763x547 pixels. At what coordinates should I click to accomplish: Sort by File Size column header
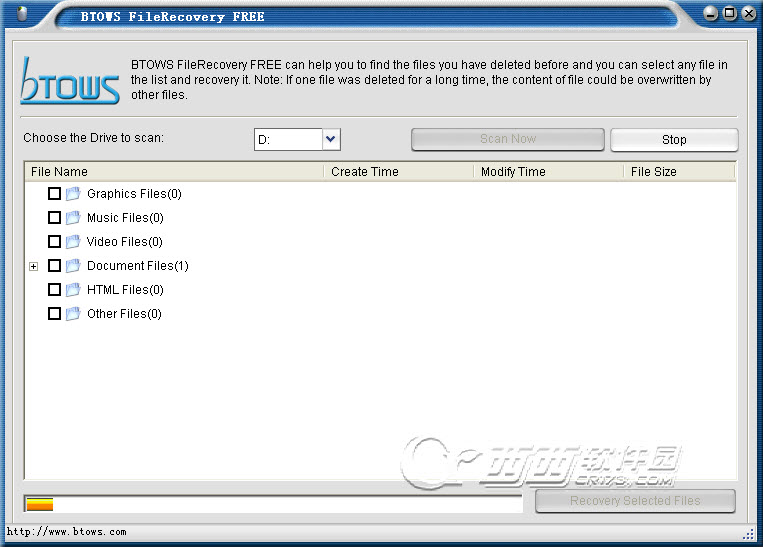coord(679,172)
